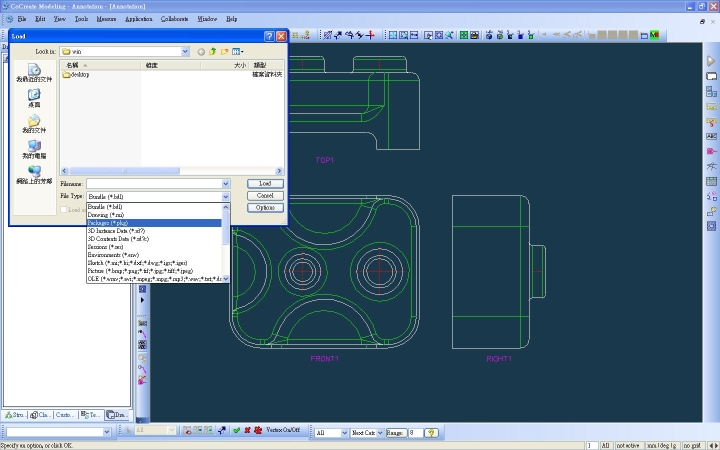
Task: Expand the Look in folder dropdown
Action: tap(185, 51)
